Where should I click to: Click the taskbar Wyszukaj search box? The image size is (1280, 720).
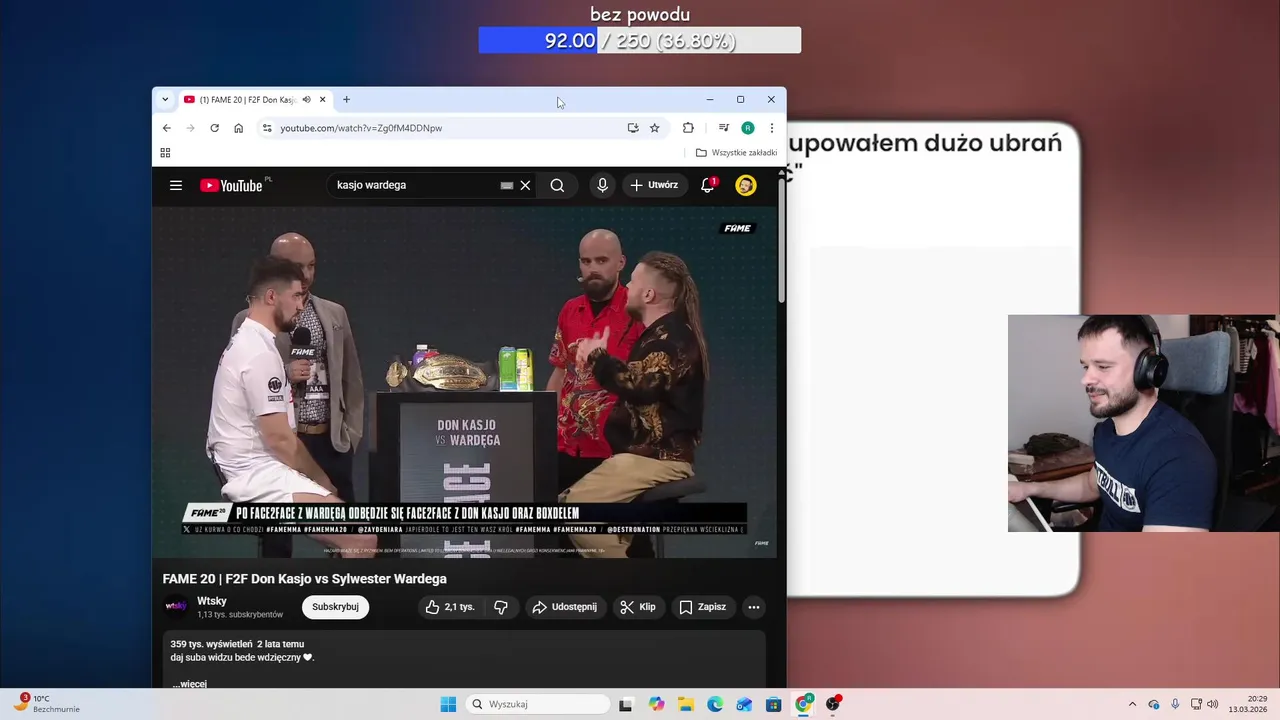pos(538,704)
